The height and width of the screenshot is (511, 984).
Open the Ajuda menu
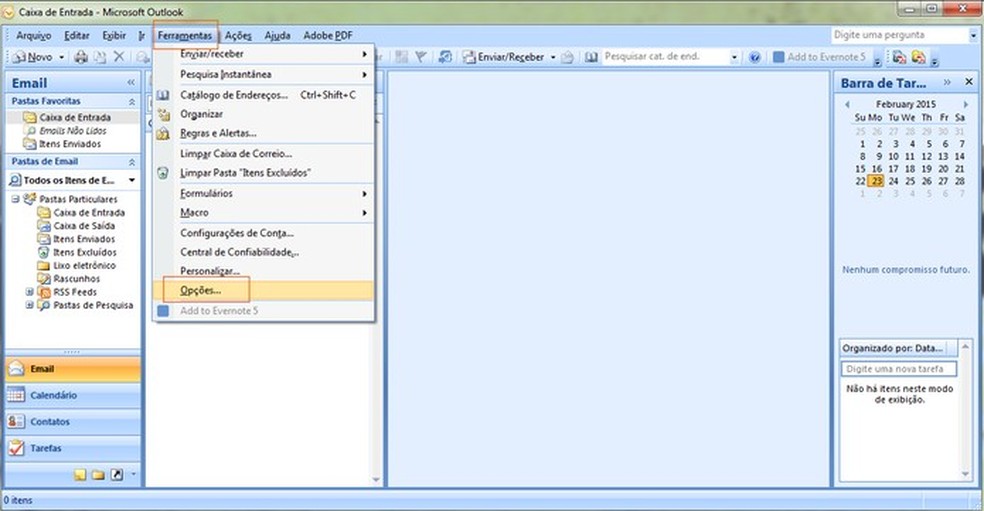tap(277, 36)
